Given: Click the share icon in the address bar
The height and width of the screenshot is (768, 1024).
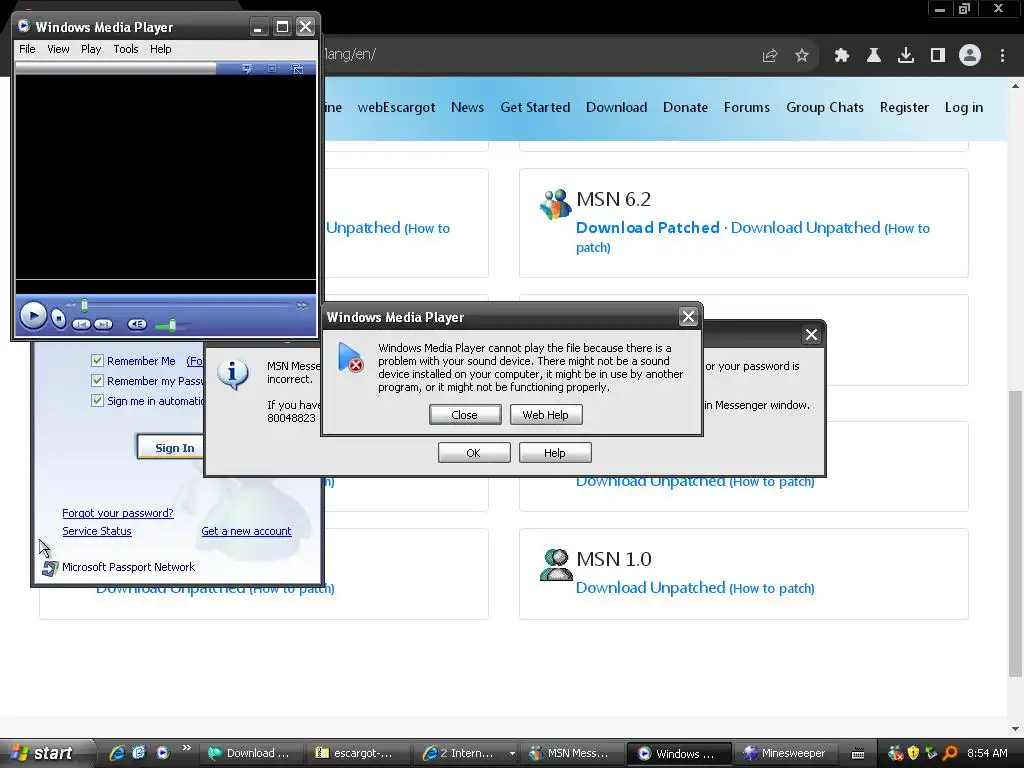Looking at the screenshot, I should [x=770, y=55].
